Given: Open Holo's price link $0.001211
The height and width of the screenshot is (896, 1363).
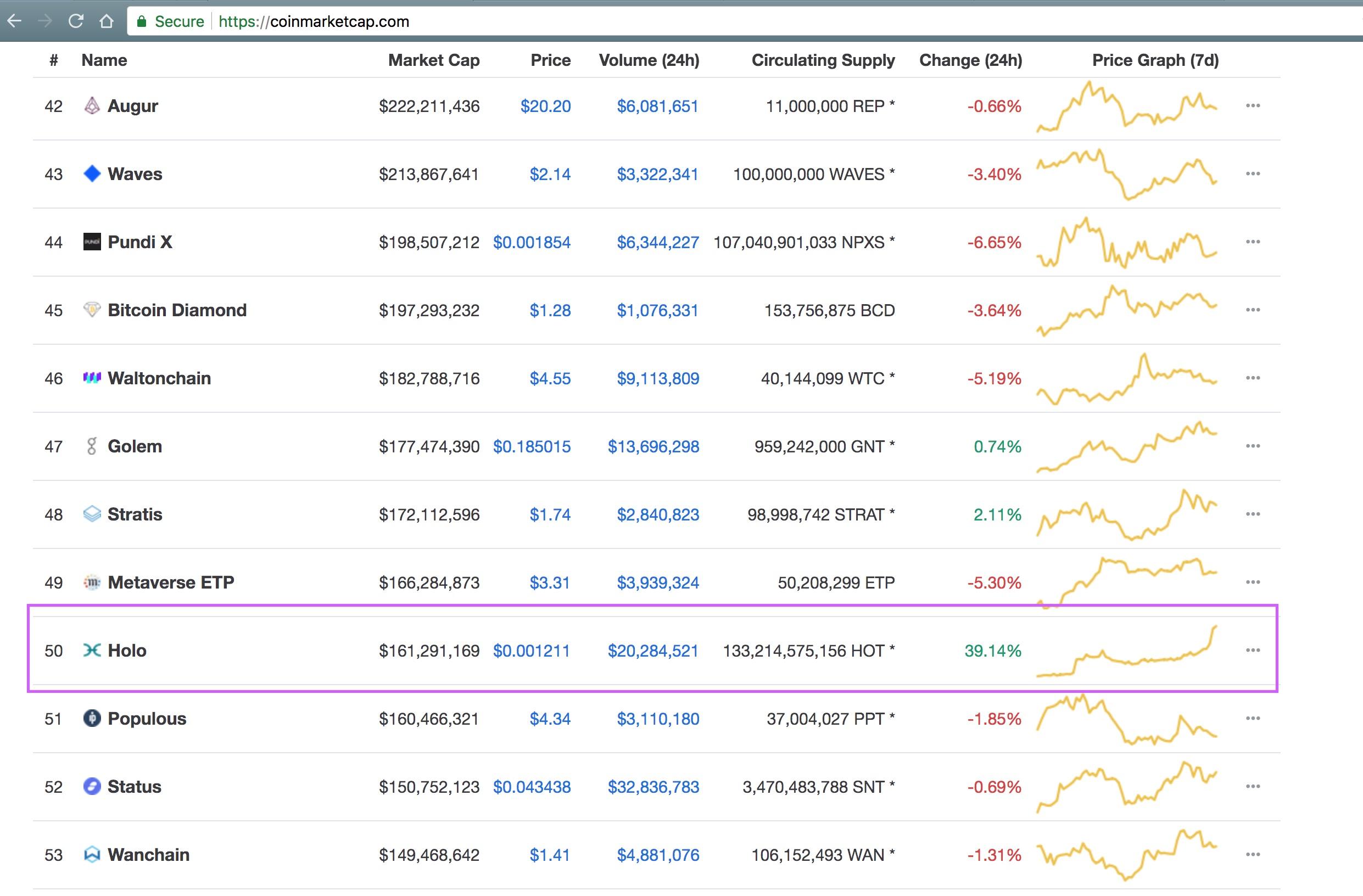Looking at the screenshot, I should tap(532, 651).
